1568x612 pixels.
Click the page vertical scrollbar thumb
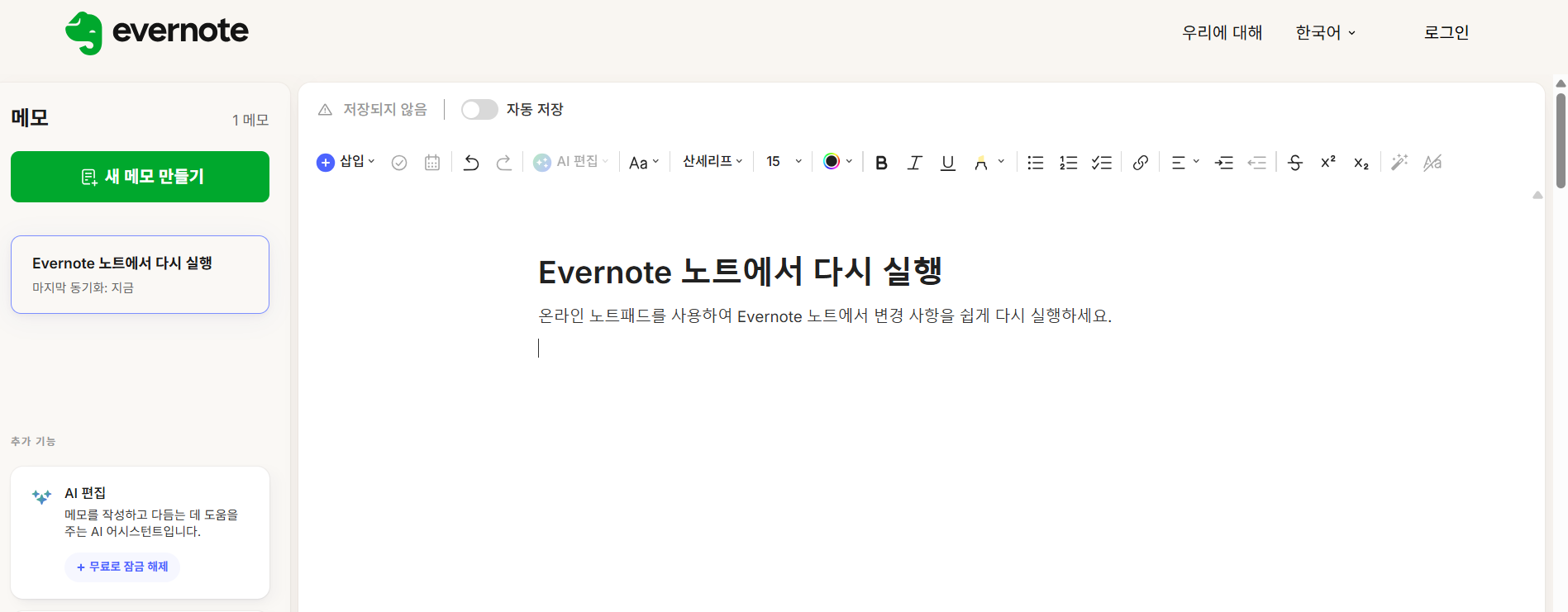pyautogui.click(x=1561, y=140)
